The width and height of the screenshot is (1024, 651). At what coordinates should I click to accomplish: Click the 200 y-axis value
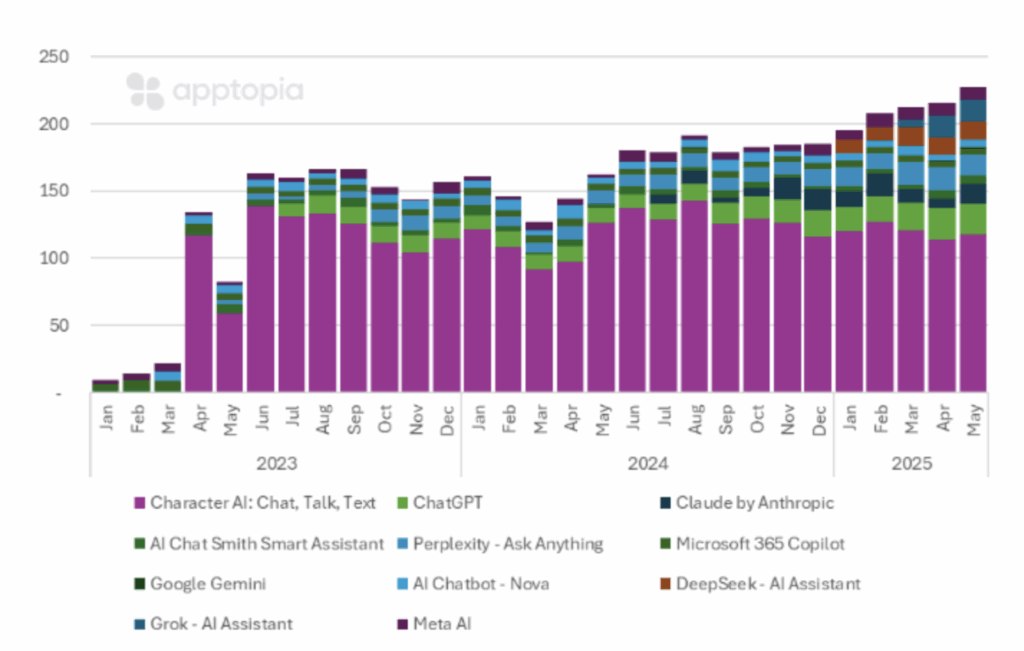[54, 124]
